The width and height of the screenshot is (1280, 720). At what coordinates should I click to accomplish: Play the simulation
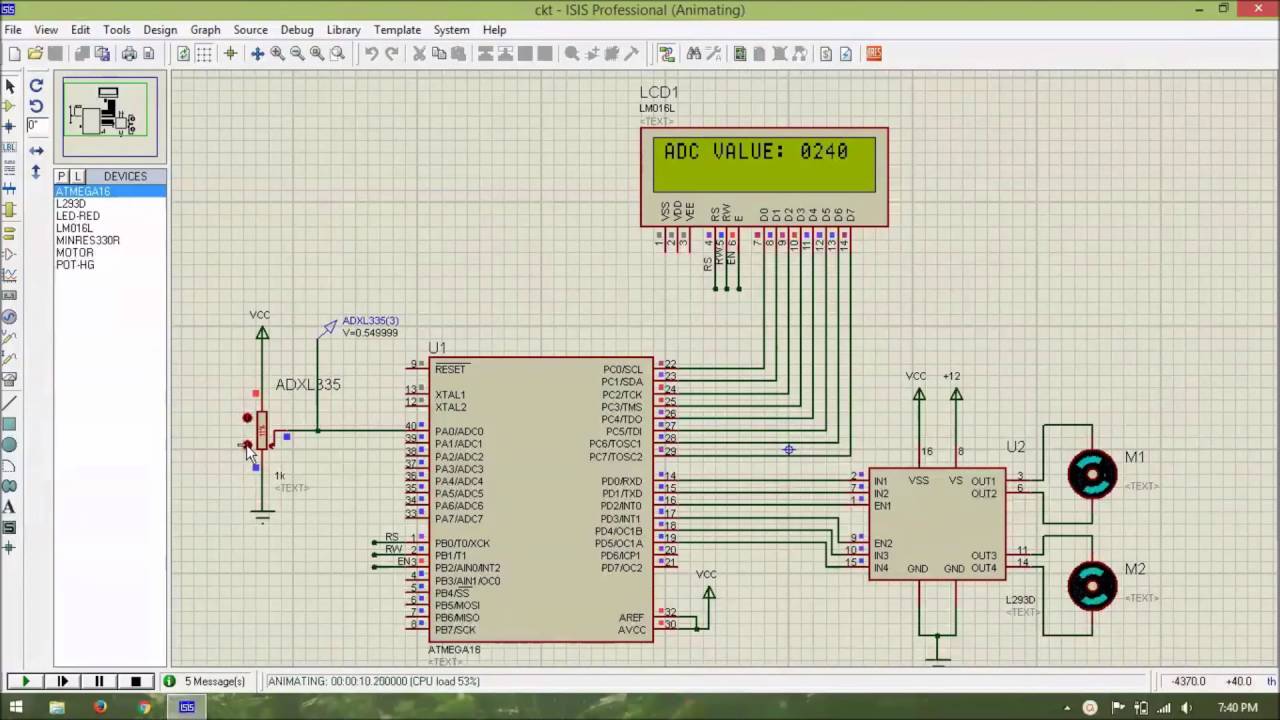click(x=25, y=681)
